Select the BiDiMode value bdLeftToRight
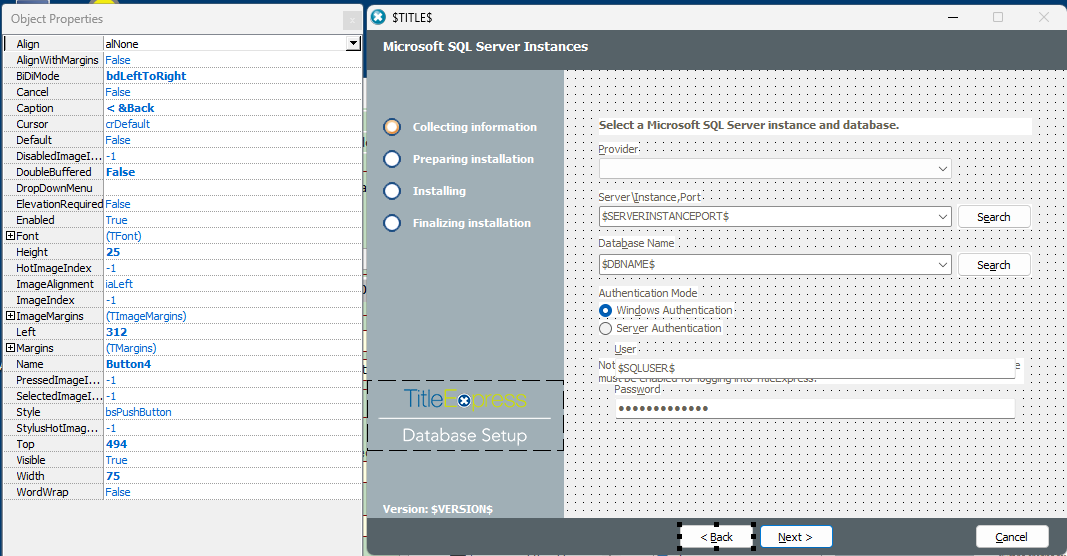1067x556 pixels. coord(146,76)
